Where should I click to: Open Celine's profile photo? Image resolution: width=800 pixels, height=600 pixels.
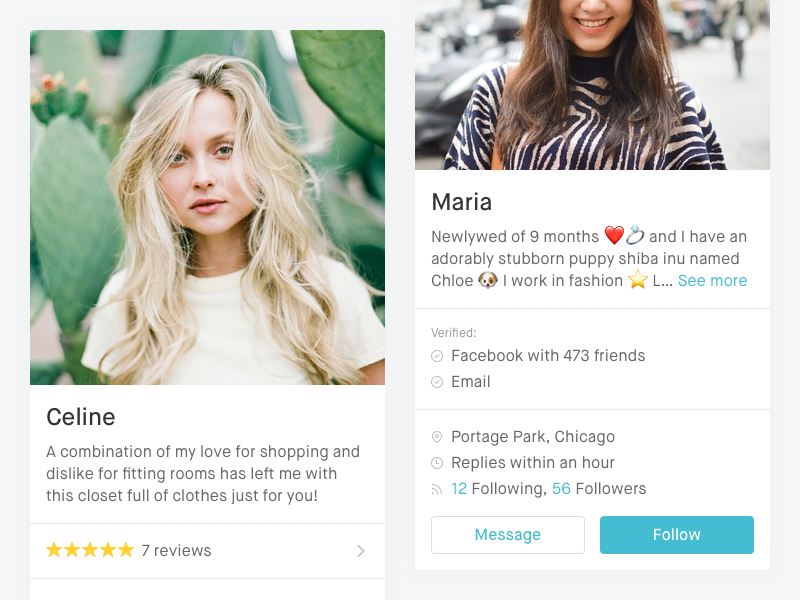pos(207,207)
